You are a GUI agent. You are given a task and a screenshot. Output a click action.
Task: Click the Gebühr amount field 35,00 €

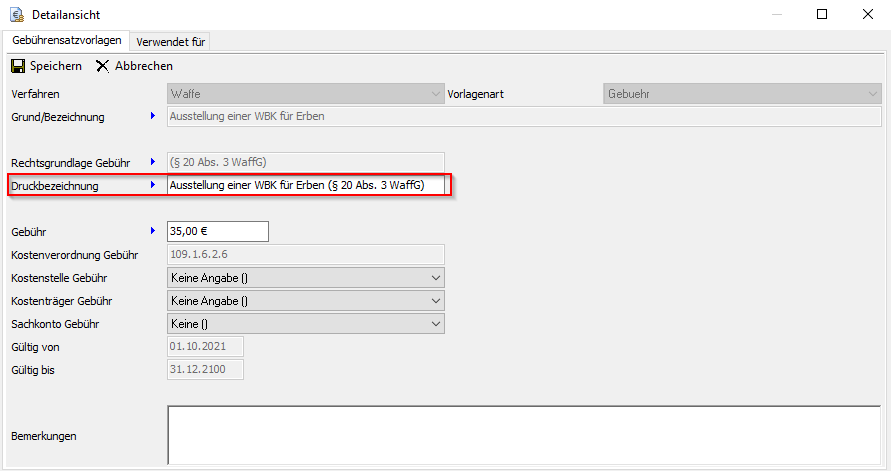tap(217, 231)
